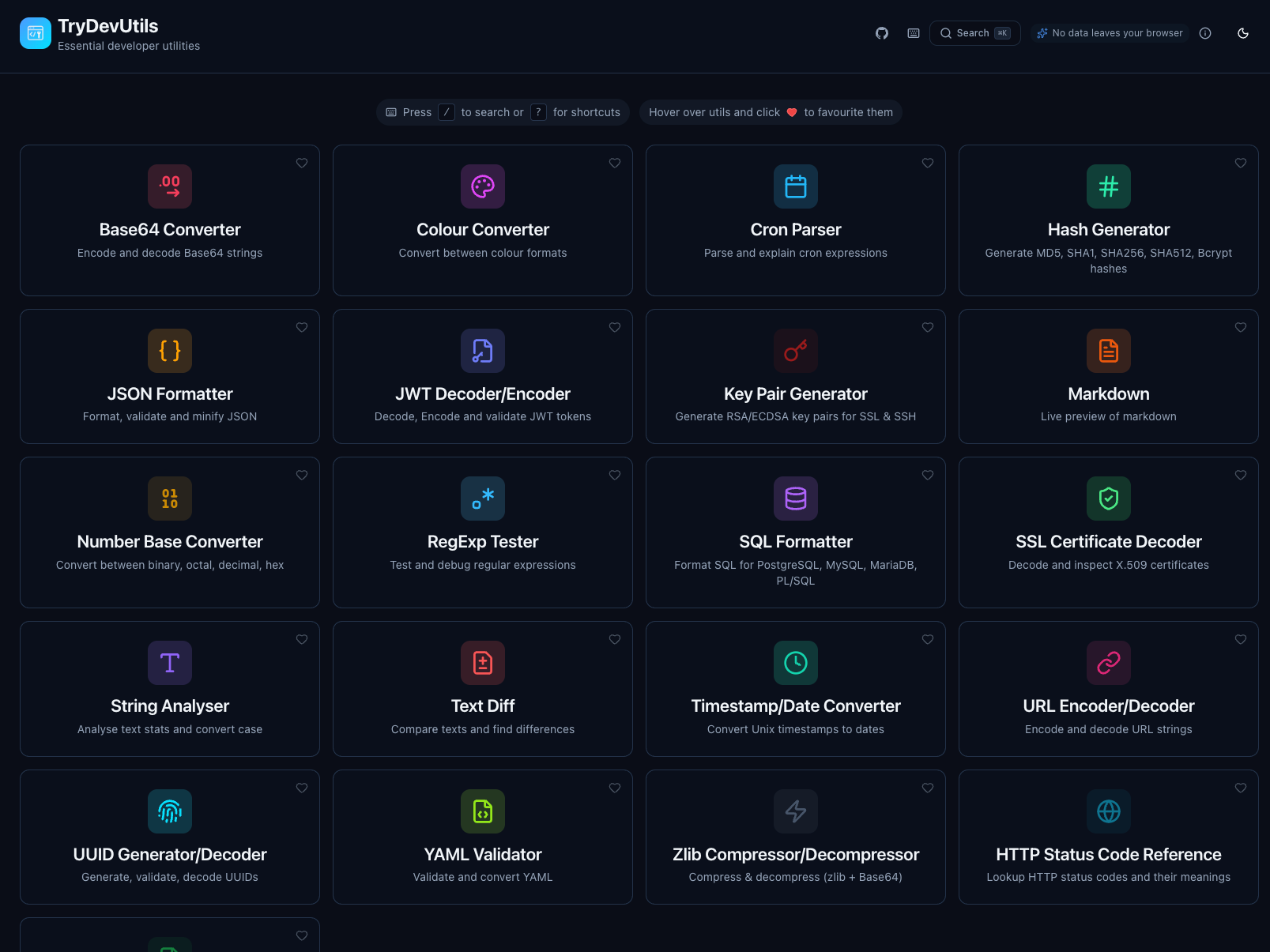Open the Key Pair Generator key icon

(796, 351)
